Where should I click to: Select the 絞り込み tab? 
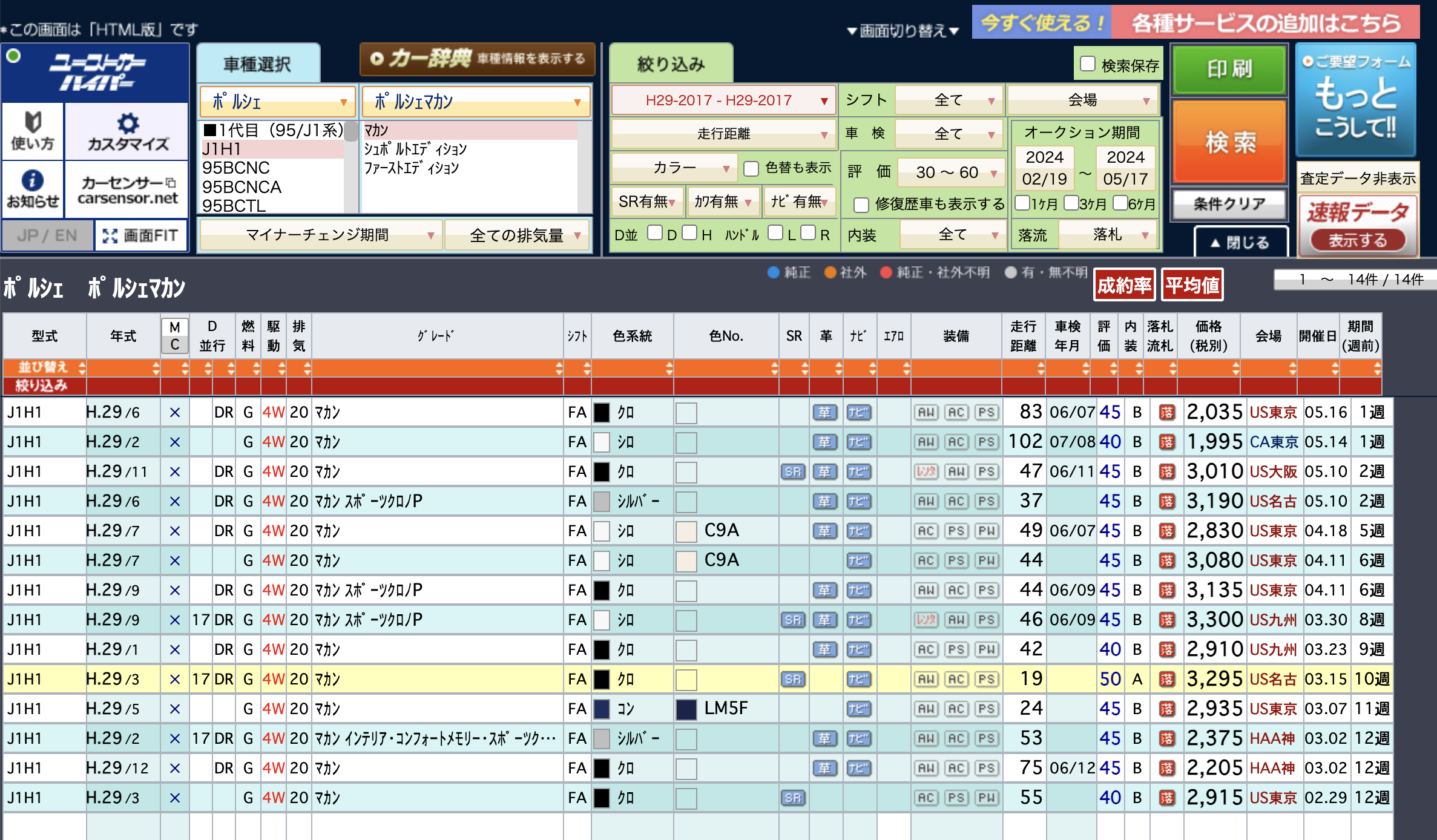coord(671,64)
